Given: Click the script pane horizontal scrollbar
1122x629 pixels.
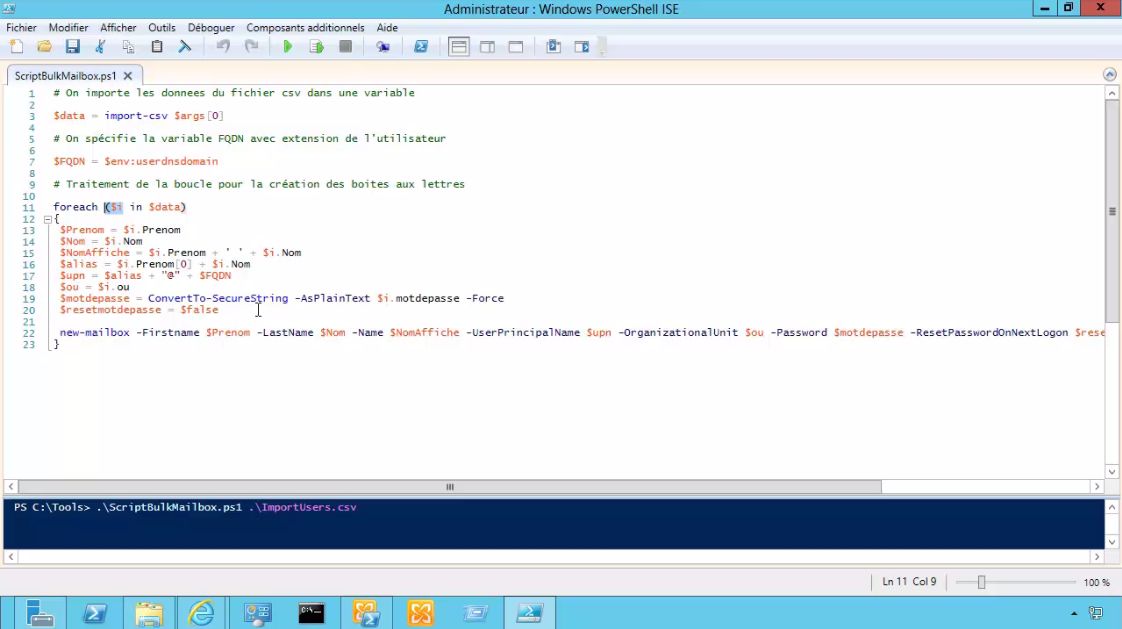Looking at the screenshot, I should click(x=450, y=487).
